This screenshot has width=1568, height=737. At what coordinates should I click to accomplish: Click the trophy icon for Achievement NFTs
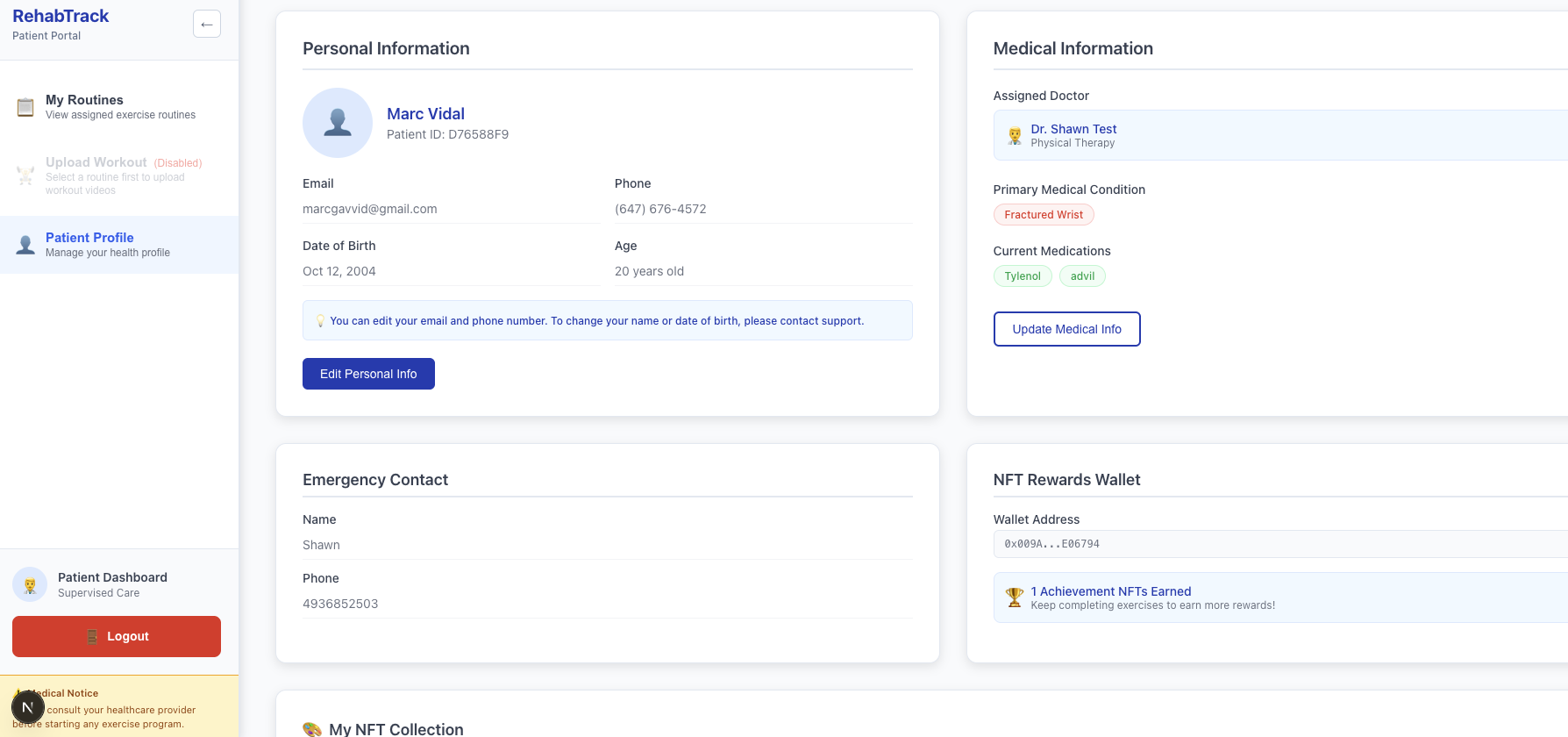click(1015, 597)
